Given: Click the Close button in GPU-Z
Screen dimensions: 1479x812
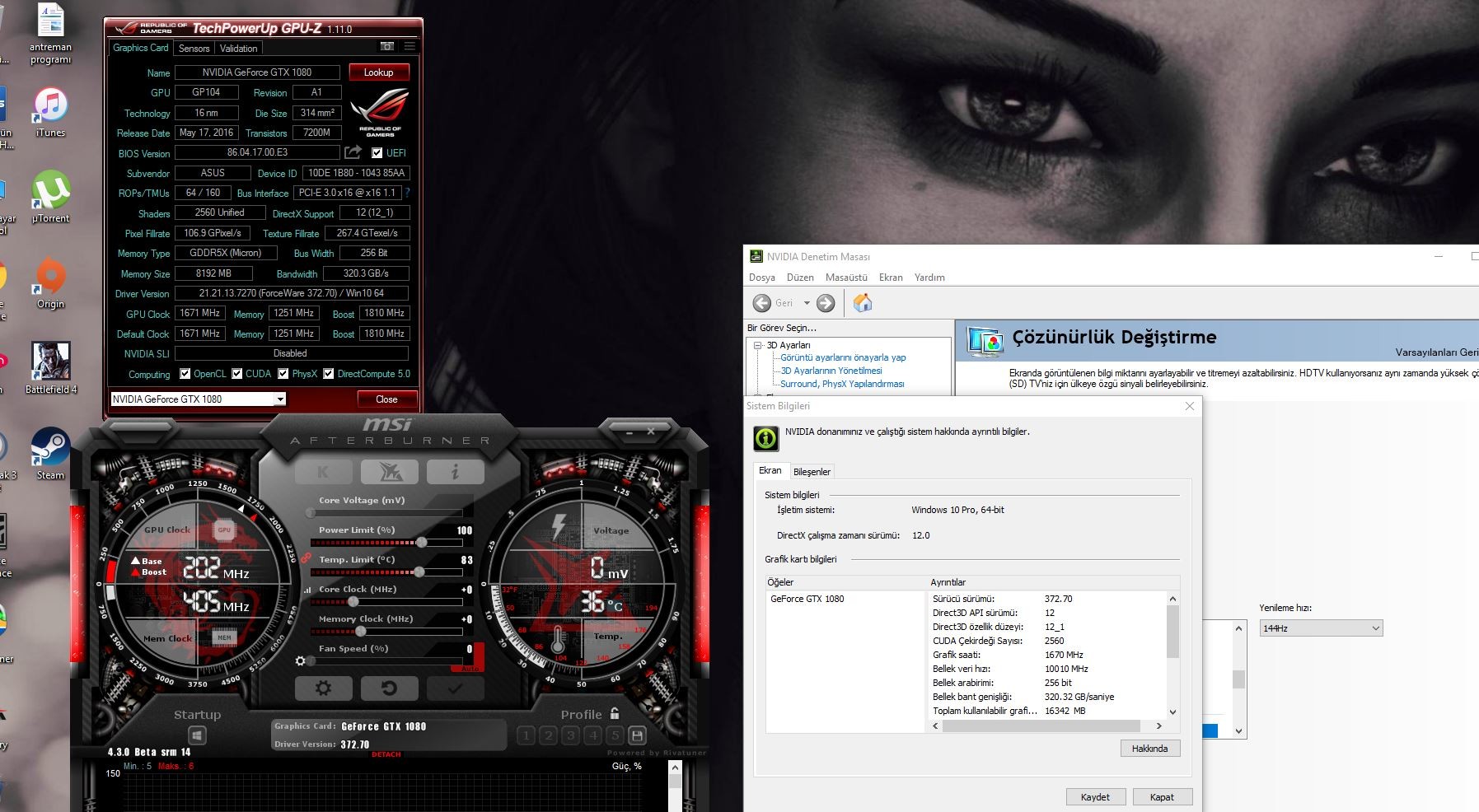Looking at the screenshot, I should (x=386, y=399).
